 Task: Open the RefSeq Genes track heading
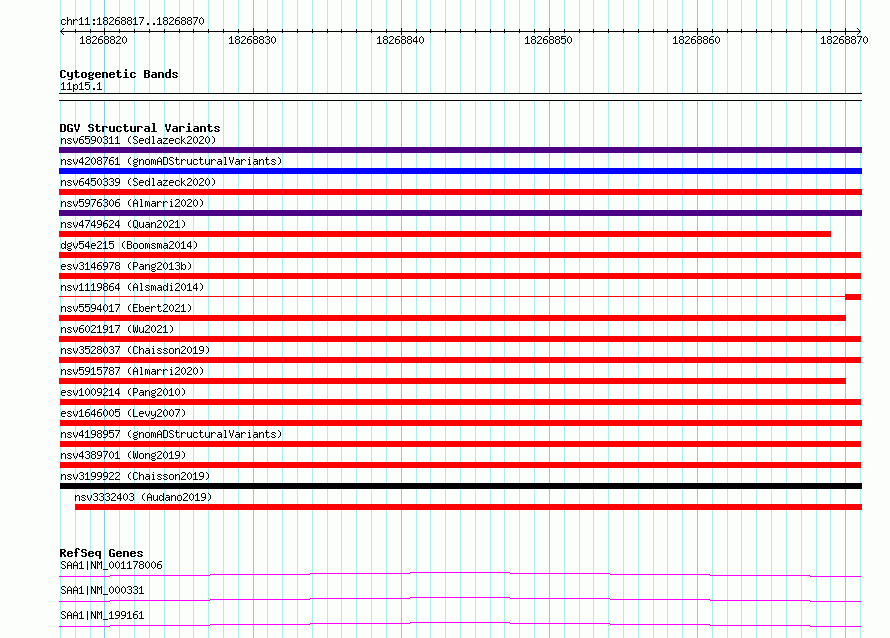[101, 553]
